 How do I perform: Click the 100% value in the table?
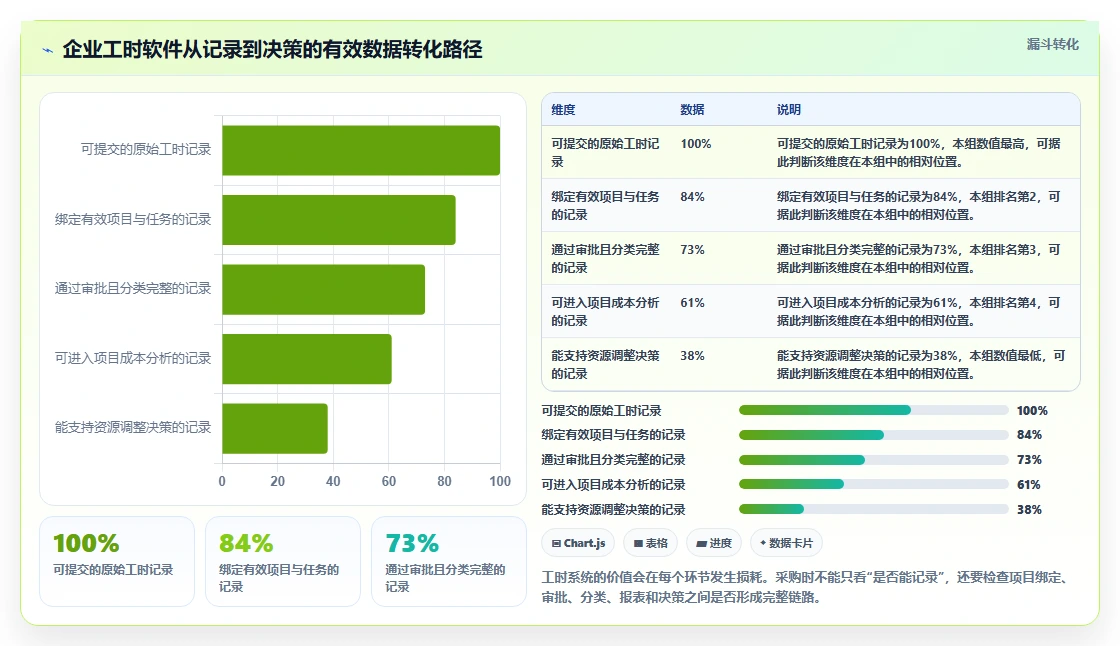tap(696, 144)
